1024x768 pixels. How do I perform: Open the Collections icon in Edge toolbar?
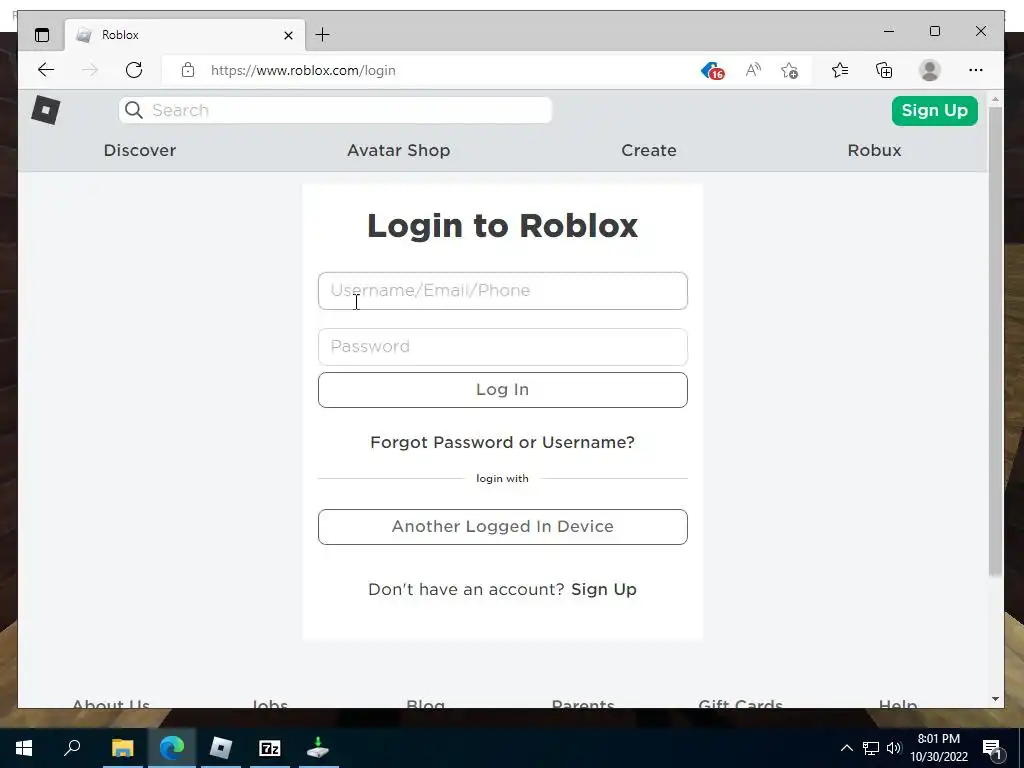(x=884, y=70)
